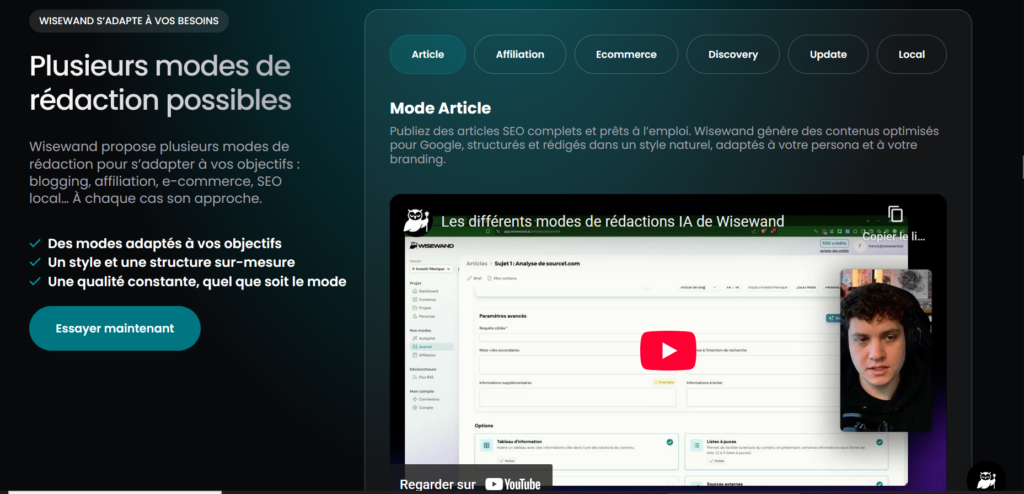The width and height of the screenshot is (1024, 494).
Task: Select the Local mode tab
Action: tap(911, 54)
